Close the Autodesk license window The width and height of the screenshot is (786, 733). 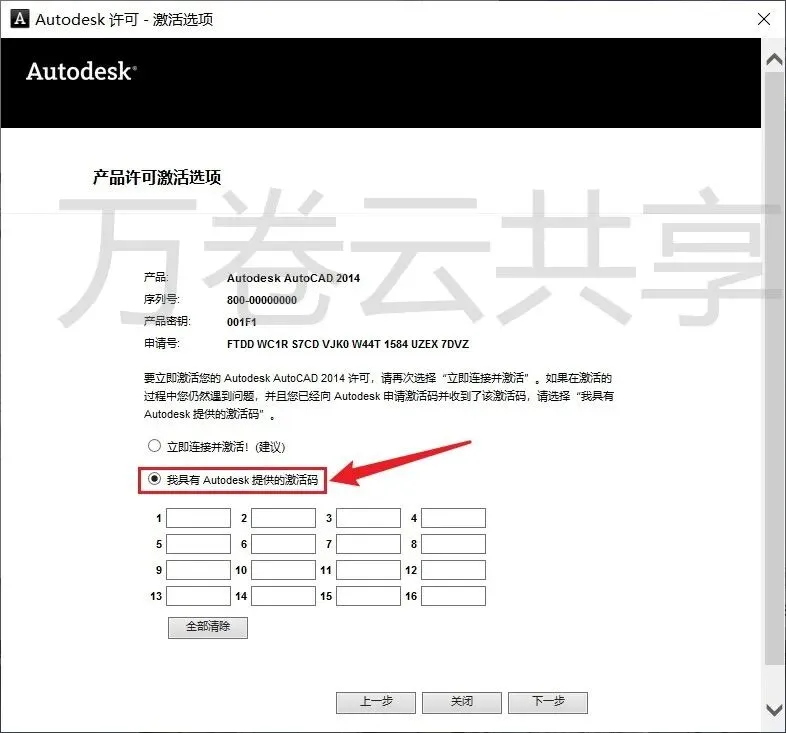click(764, 19)
